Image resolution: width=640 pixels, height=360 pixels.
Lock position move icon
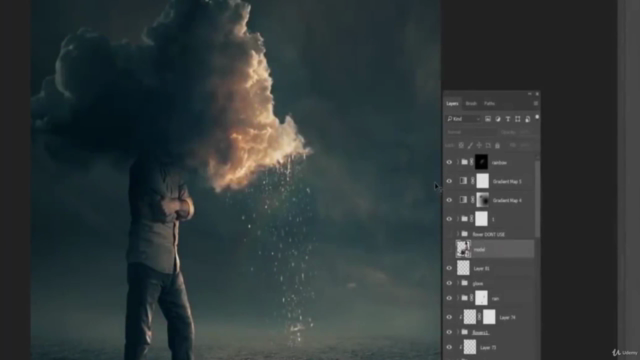(x=479, y=145)
